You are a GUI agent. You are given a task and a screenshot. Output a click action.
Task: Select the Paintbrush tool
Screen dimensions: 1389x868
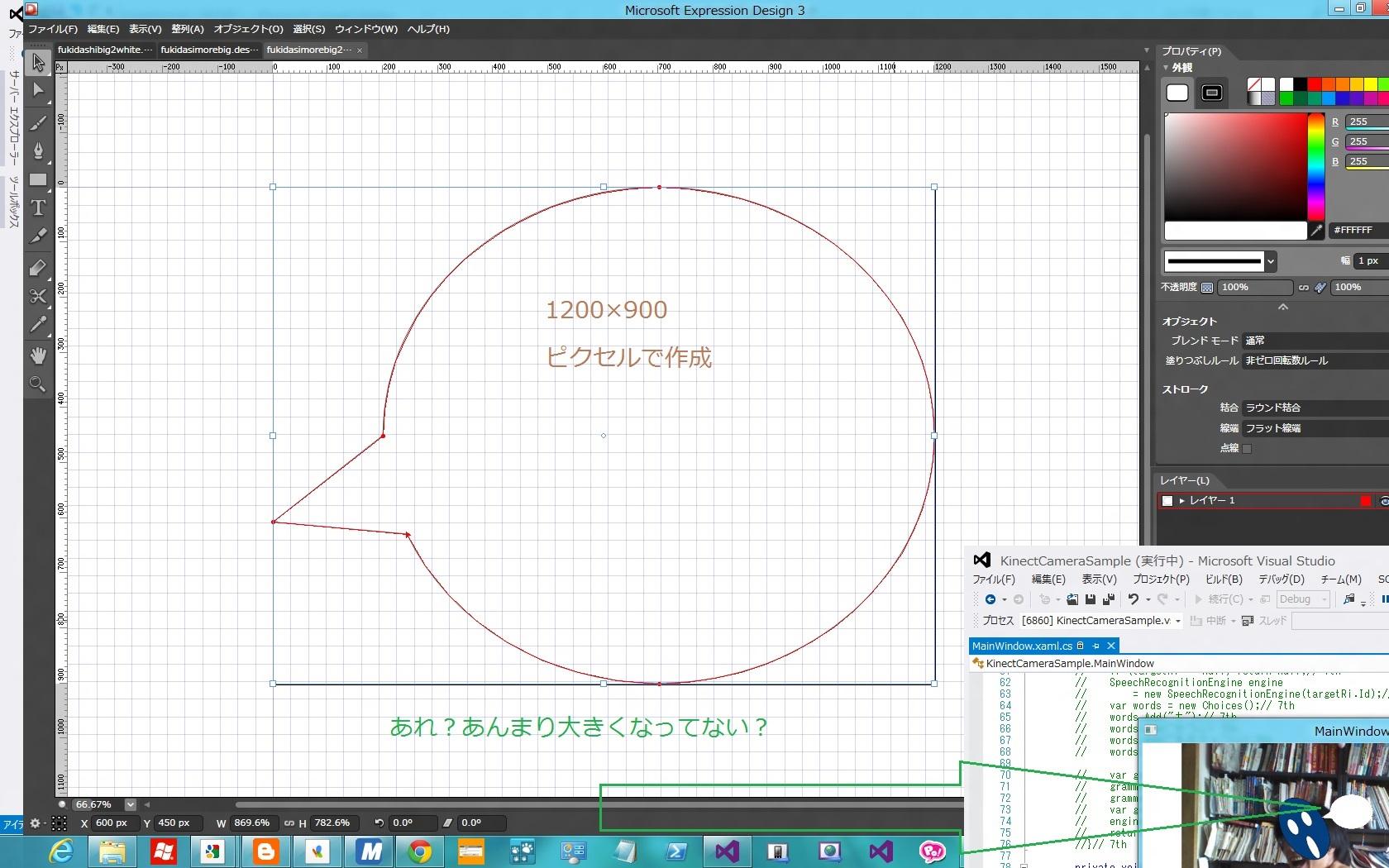point(38,123)
